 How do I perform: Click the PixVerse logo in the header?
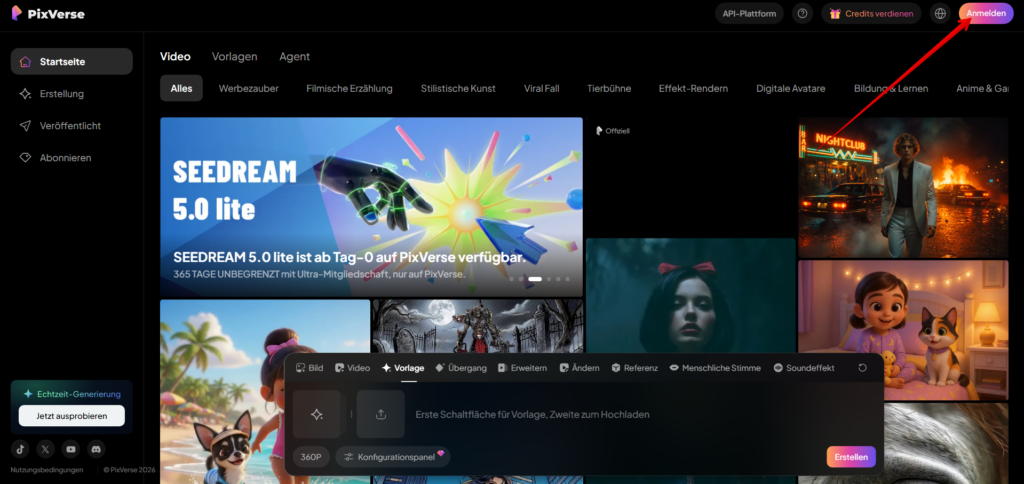(48, 13)
